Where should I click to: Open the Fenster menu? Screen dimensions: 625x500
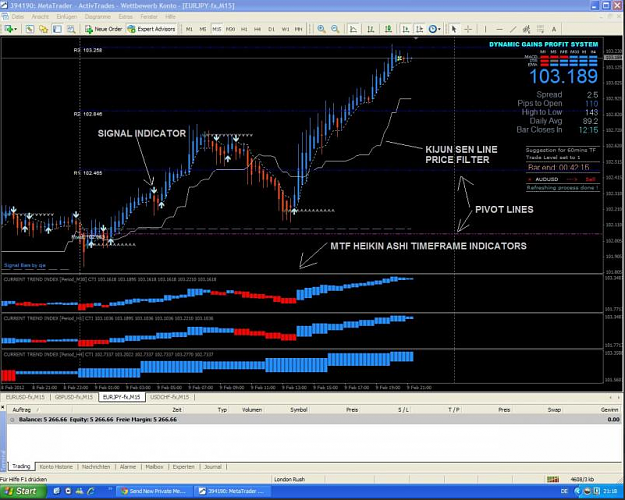[149, 17]
